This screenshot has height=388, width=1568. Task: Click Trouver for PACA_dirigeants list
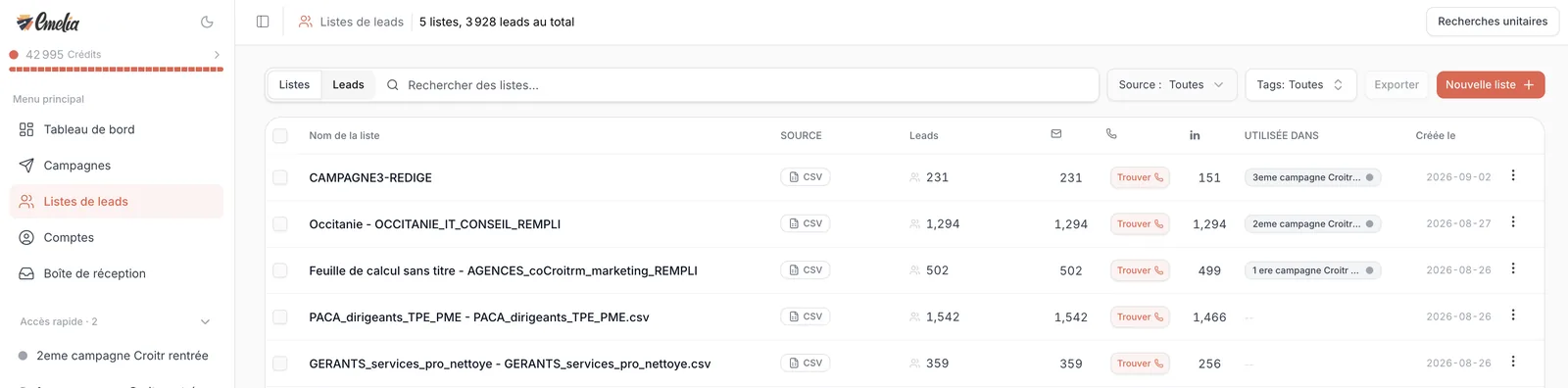click(1140, 317)
